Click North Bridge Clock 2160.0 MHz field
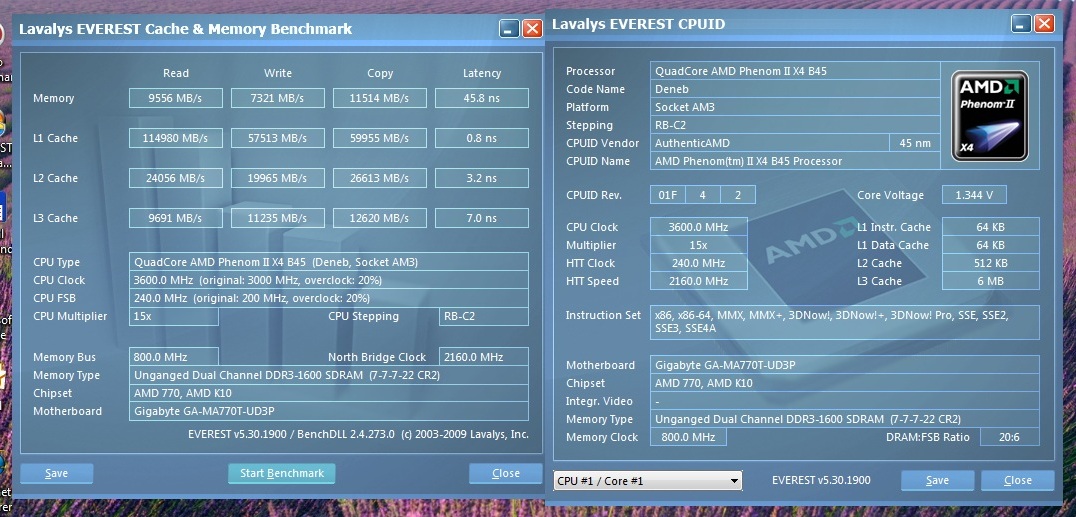Image resolution: width=1076 pixels, height=517 pixels. [484, 357]
